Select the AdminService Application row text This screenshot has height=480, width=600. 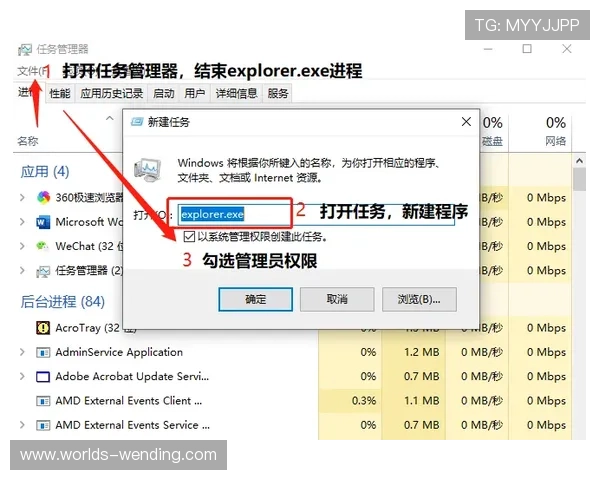(x=119, y=352)
